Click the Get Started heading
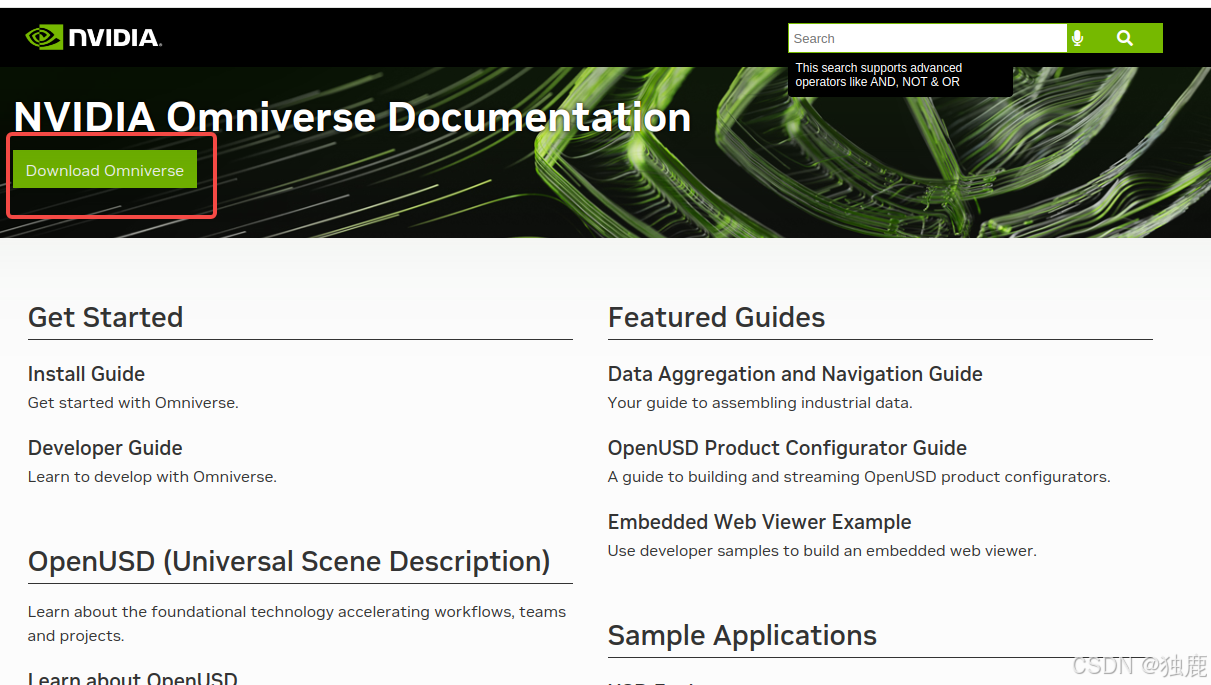The width and height of the screenshot is (1211, 685). pos(105,317)
